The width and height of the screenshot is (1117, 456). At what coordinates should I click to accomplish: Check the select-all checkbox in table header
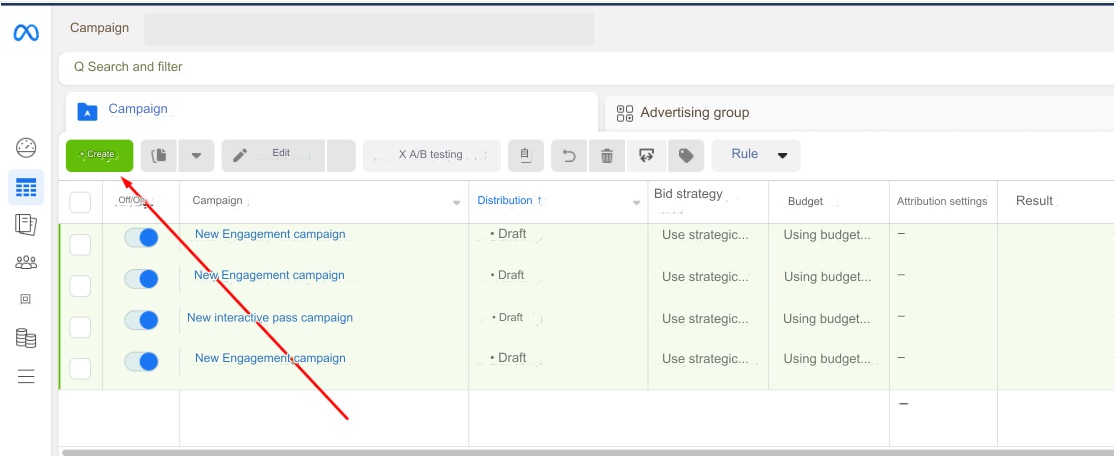click(x=80, y=202)
